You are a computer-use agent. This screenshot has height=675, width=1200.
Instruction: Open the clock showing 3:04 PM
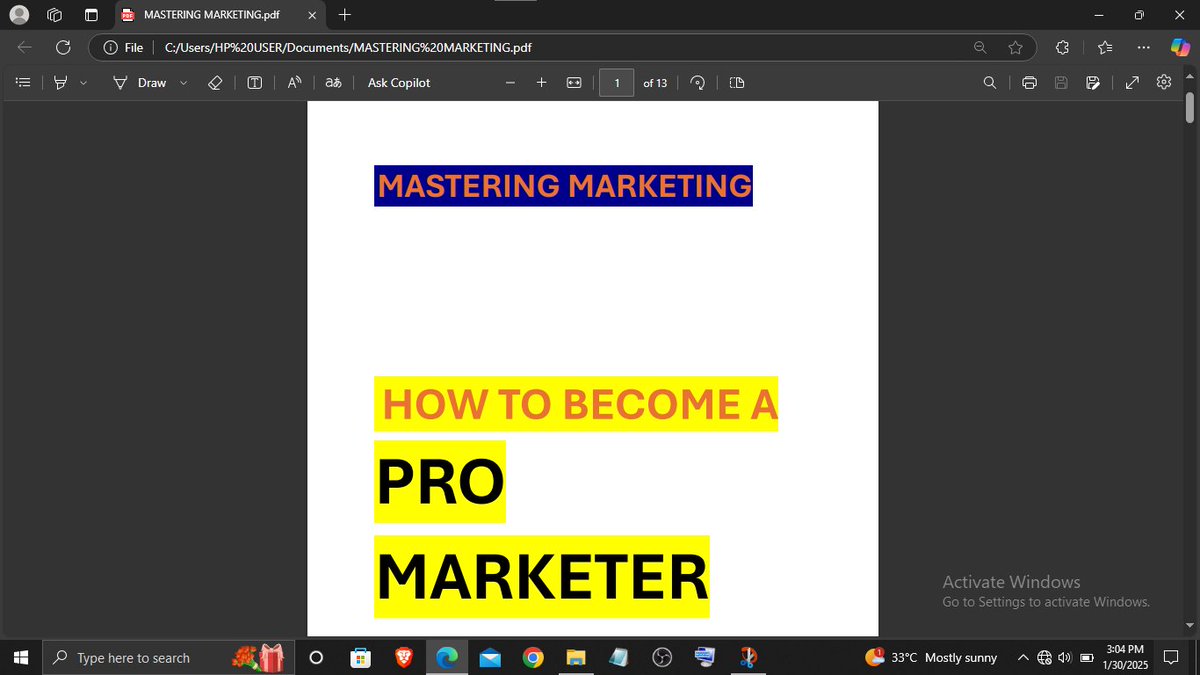click(1124, 657)
